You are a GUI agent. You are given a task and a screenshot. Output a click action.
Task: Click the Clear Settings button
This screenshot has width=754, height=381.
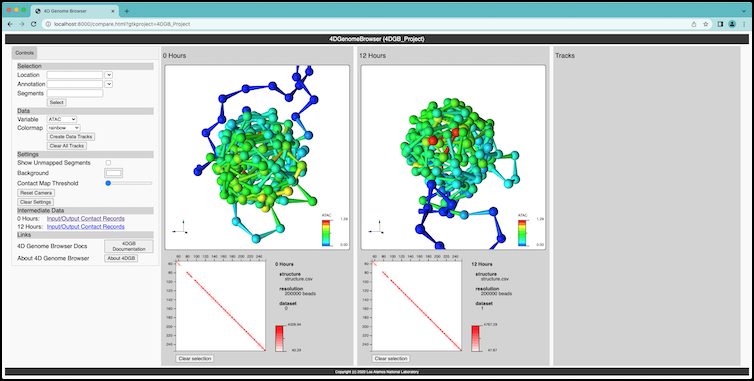point(36,202)
